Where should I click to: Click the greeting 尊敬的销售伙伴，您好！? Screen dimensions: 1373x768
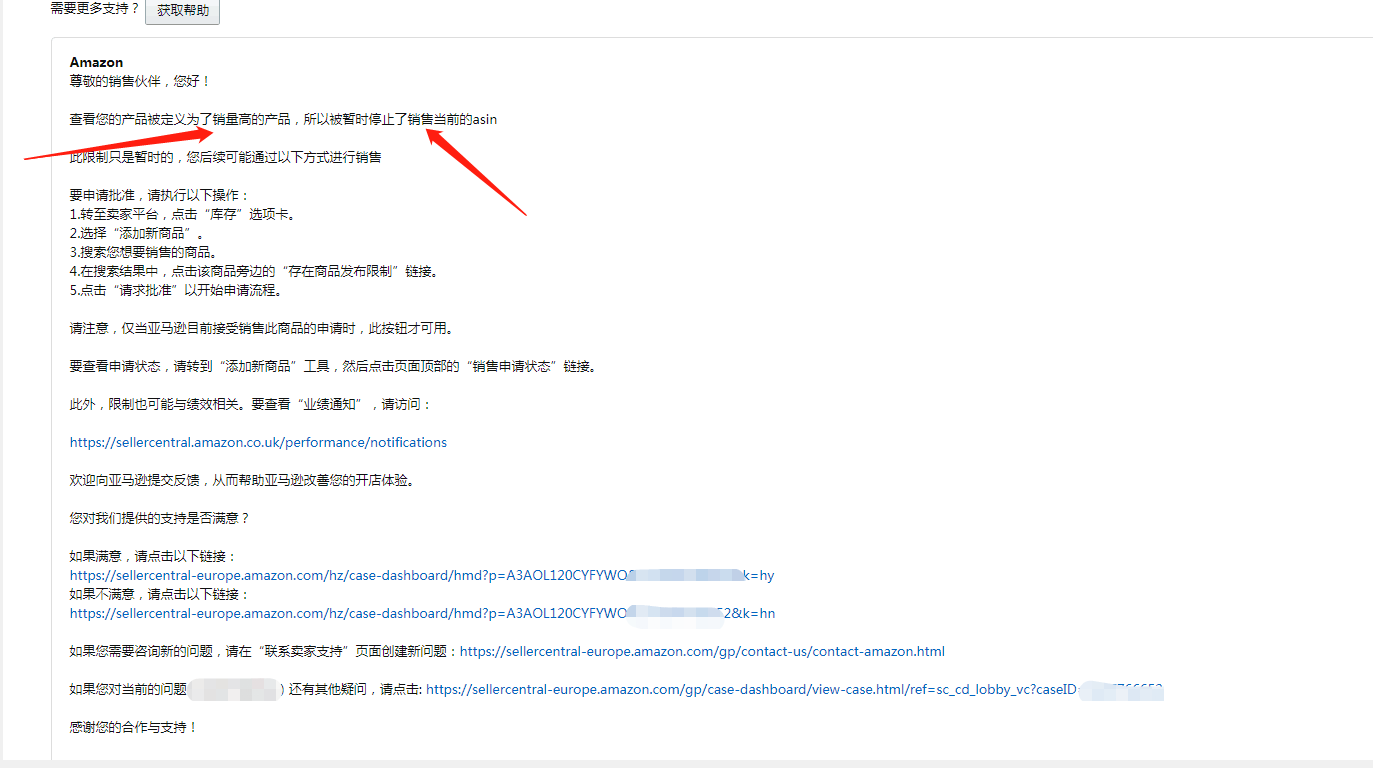point(141,81)
